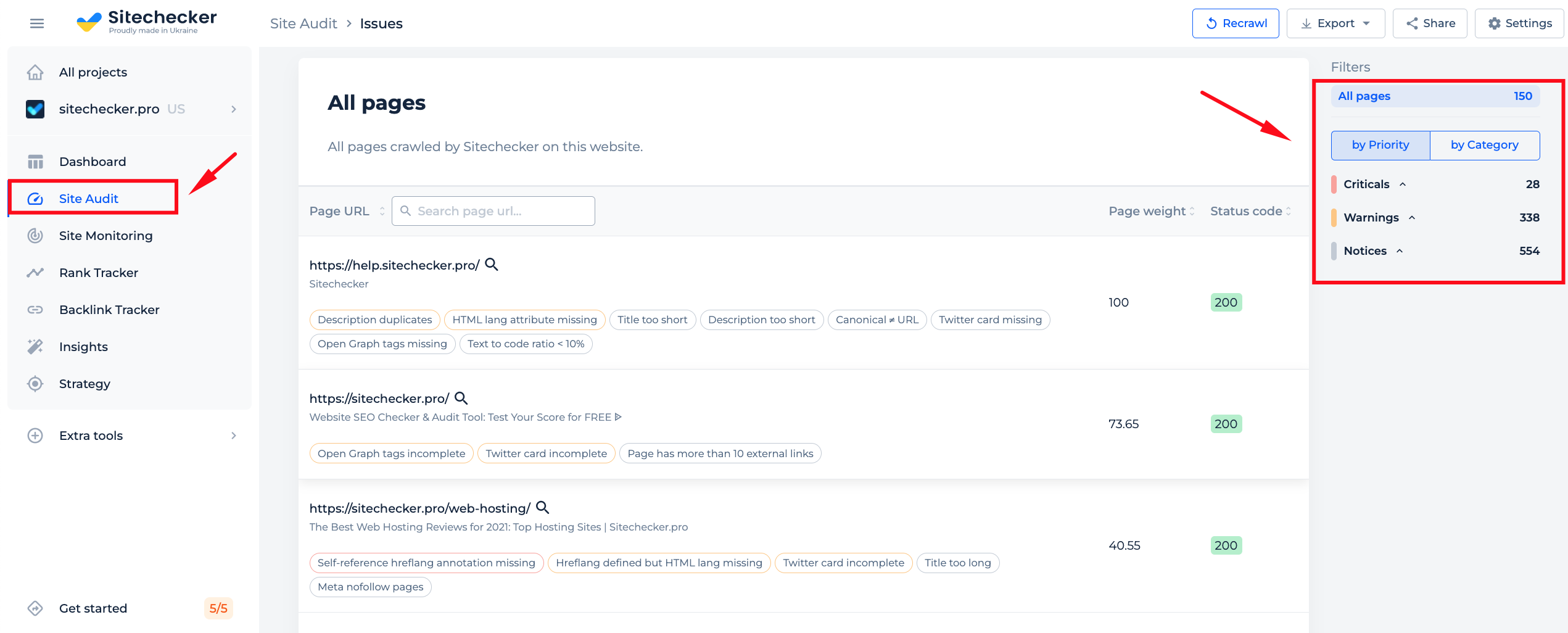
Task: Click Text to code ratio < 10% tag
Action: pyautogui.click(x=526, y=344)
